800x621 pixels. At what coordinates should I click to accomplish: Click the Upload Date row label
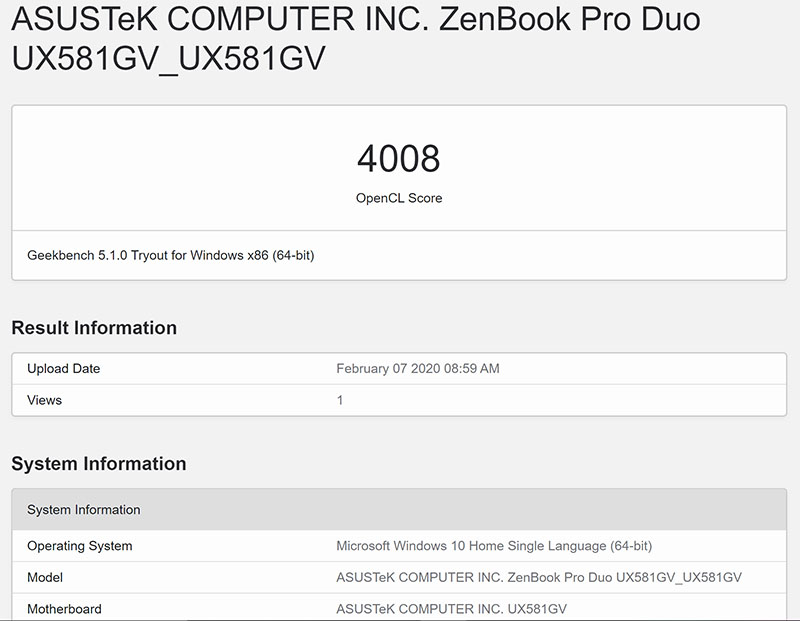click(63, 368)
